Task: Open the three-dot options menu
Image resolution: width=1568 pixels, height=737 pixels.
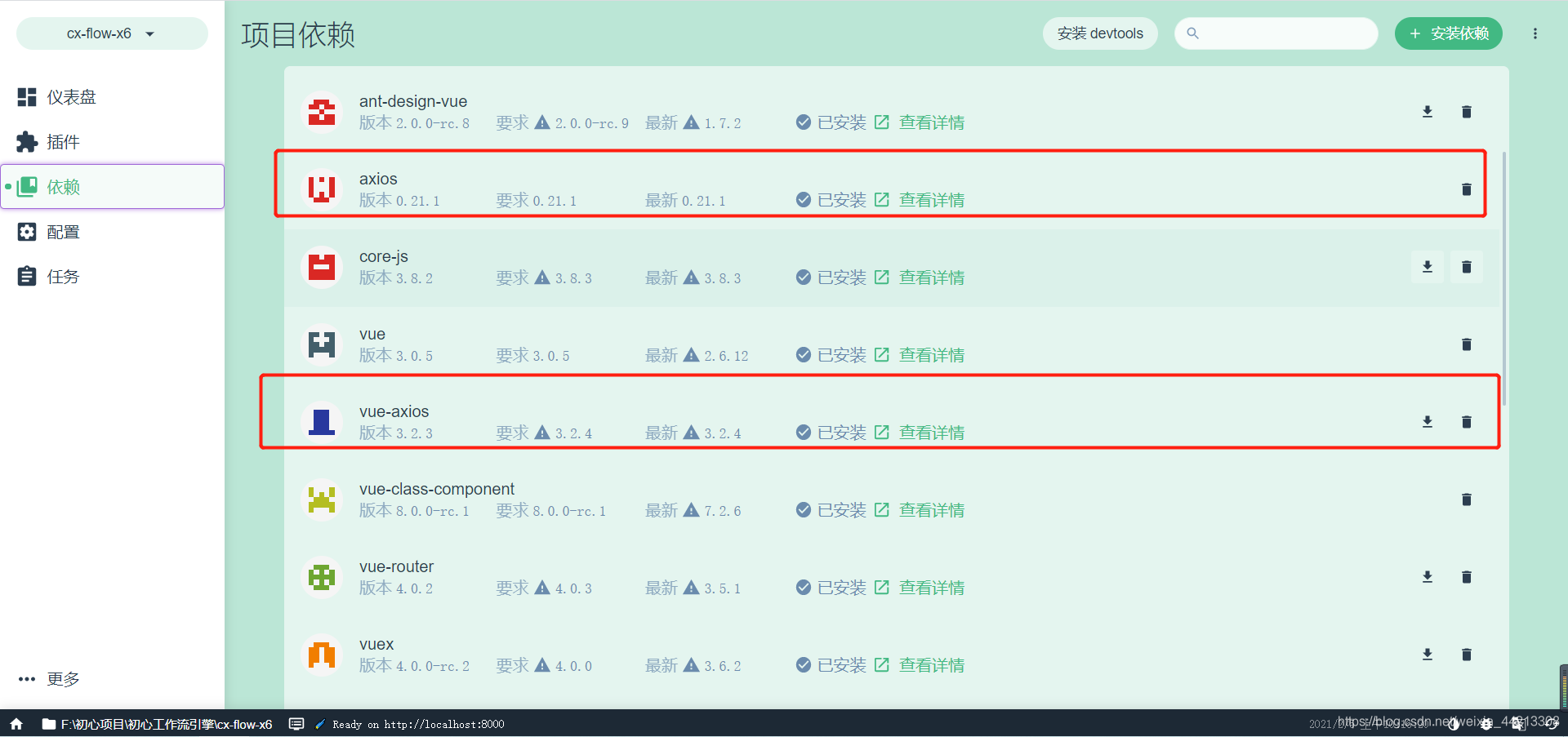Action: pyautogui.click(x=1535, y=33)
